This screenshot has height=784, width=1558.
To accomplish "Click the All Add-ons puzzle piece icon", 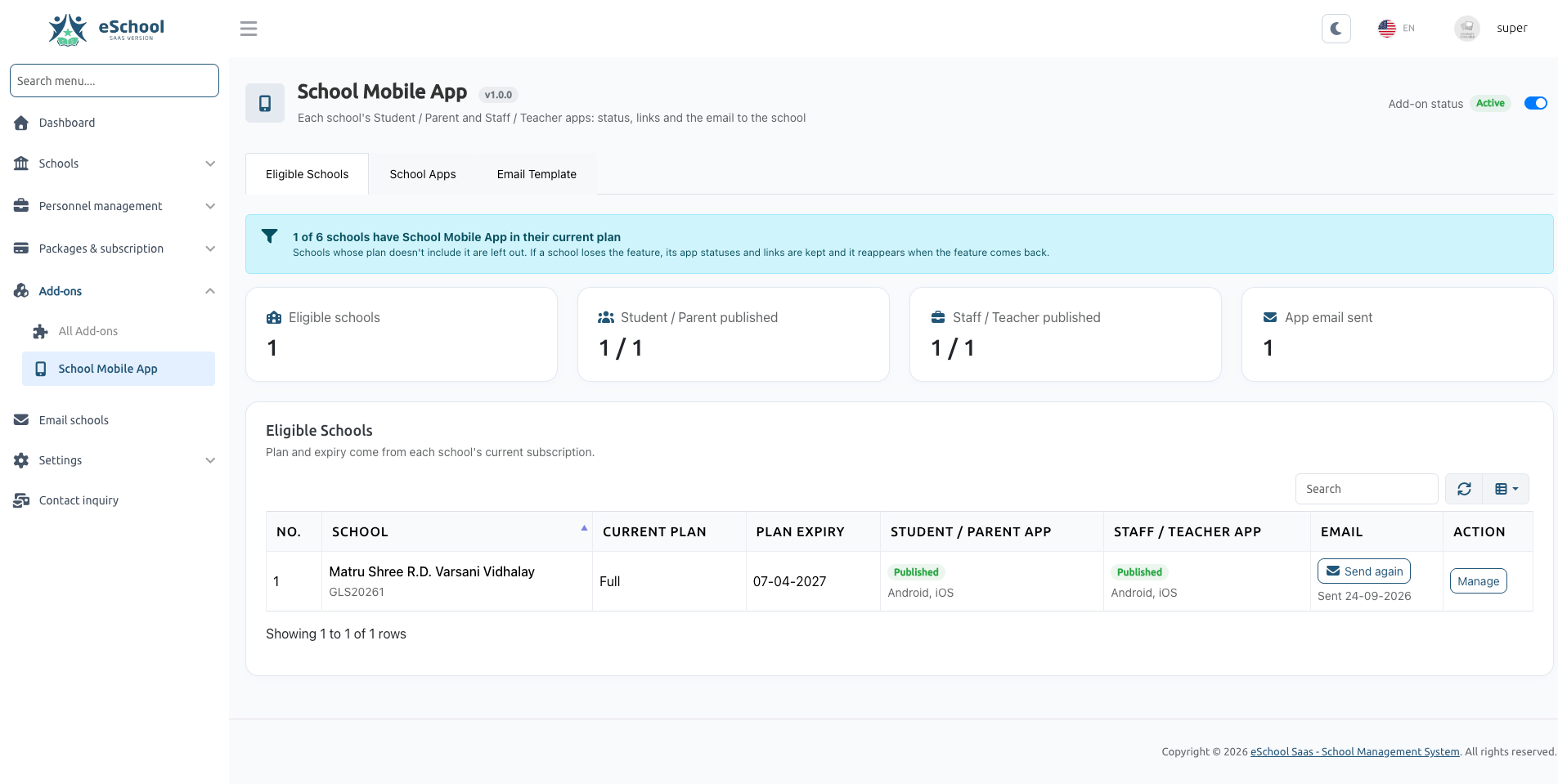I will (41, 331).
